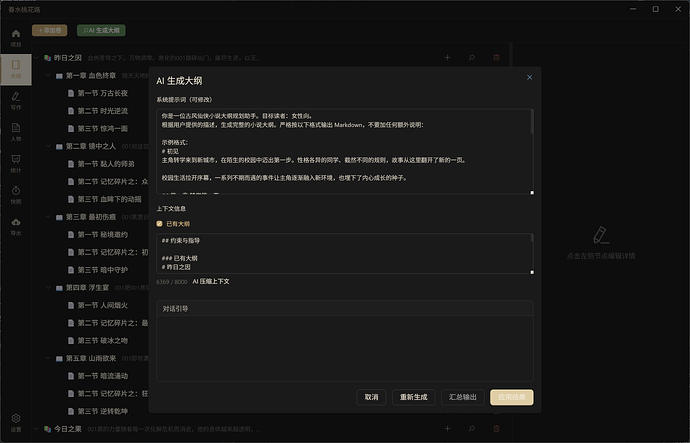Click book icon of 第一章 血色终章
This screenshot has width=690, height=443.
coord(59,76)
